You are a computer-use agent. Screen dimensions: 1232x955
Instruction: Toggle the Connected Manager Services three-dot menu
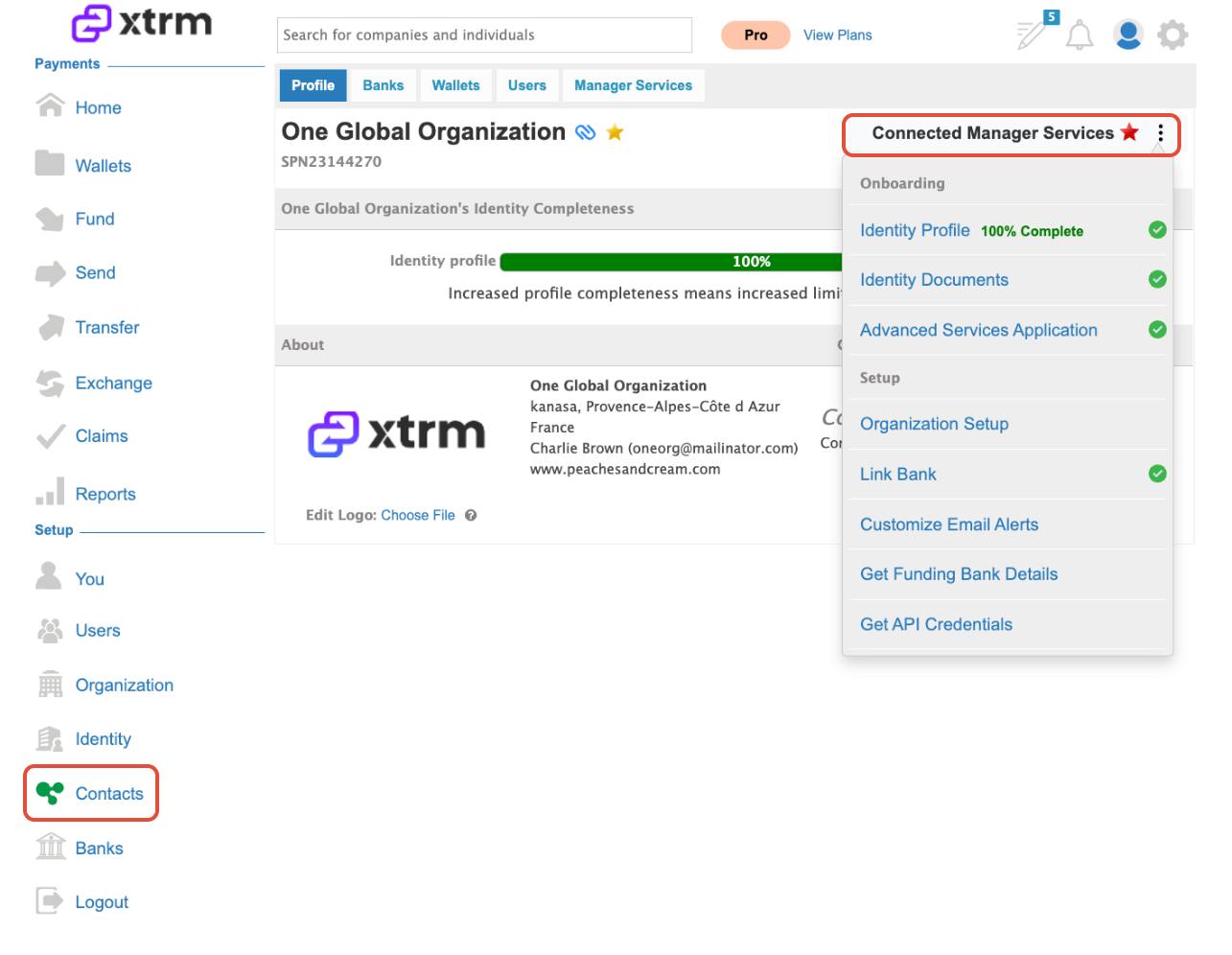pos(1160,133)
